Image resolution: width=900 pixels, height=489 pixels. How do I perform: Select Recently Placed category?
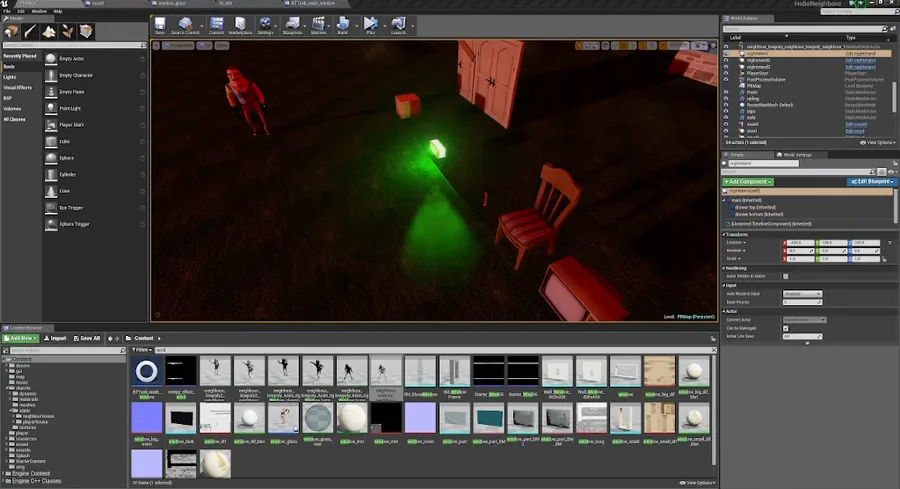click(x=20, y=56)
